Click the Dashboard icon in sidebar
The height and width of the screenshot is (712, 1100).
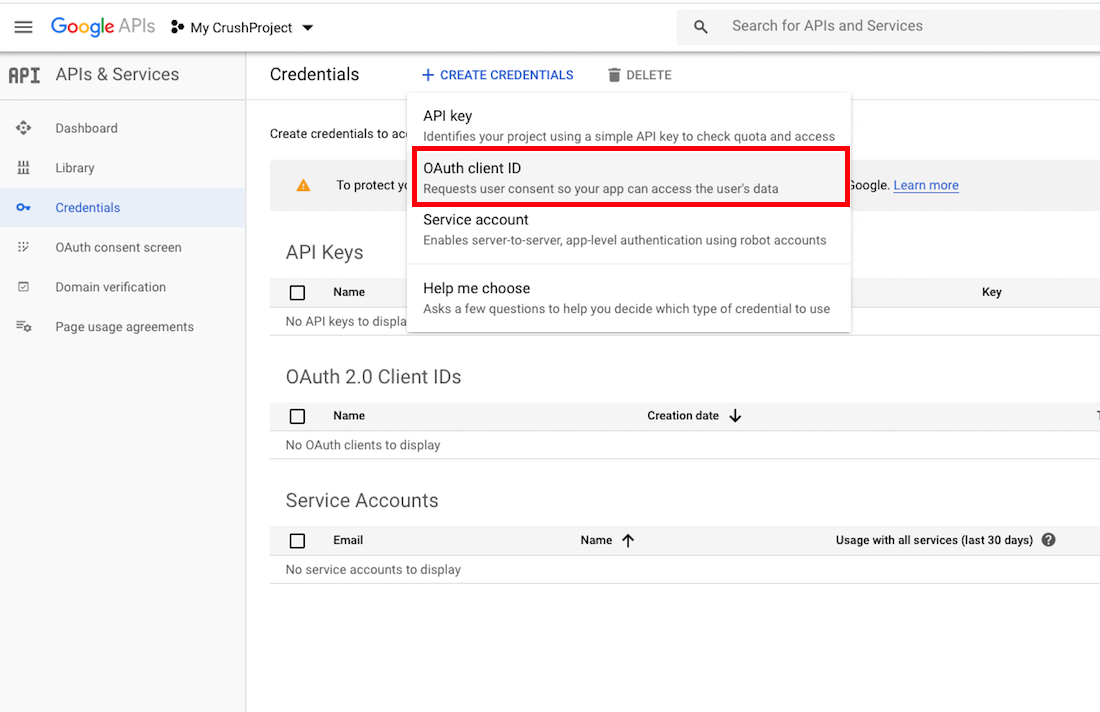pos(23,128)
